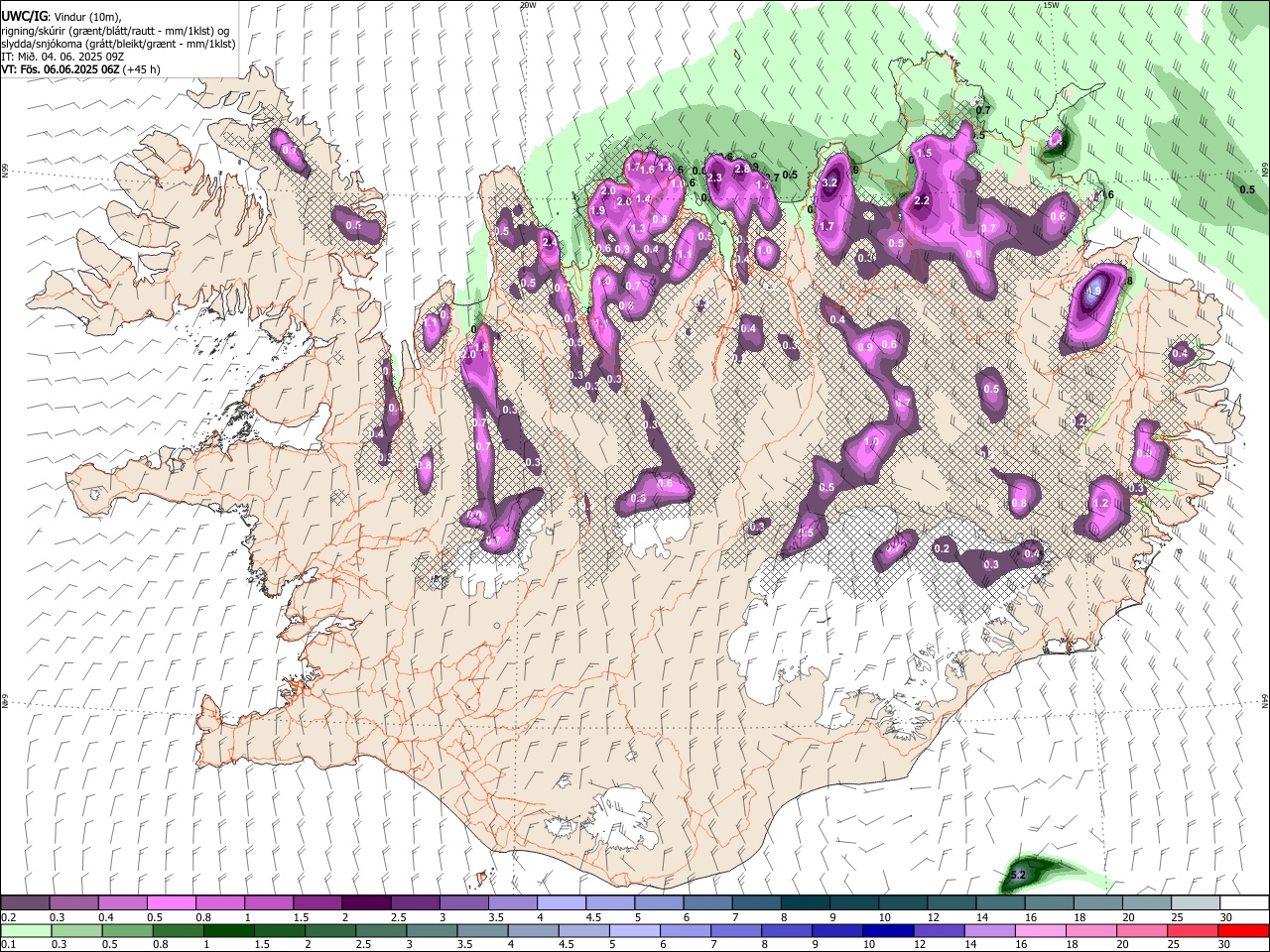Screen dimensions: 1270x952
Task: Click the initial time 'IT: Mið. 04. 06. 2025 09Z'
Action: 62,57
